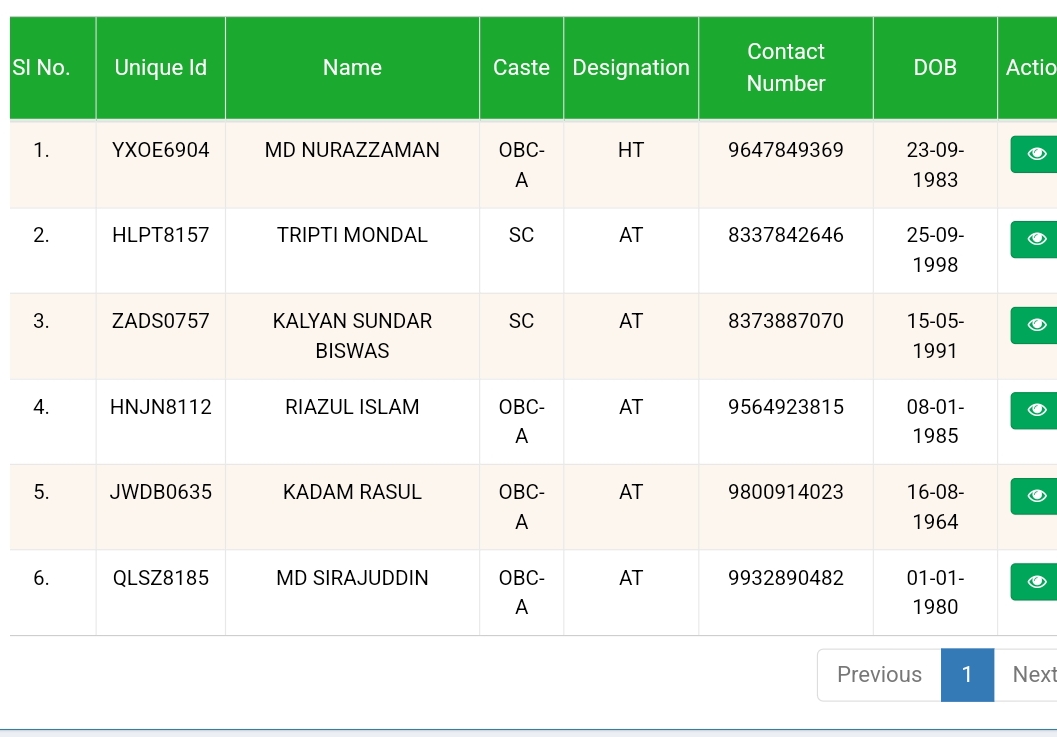Sort by the Designation column
The height and width of the screenshot is (737, 1057).
point(631,68)
